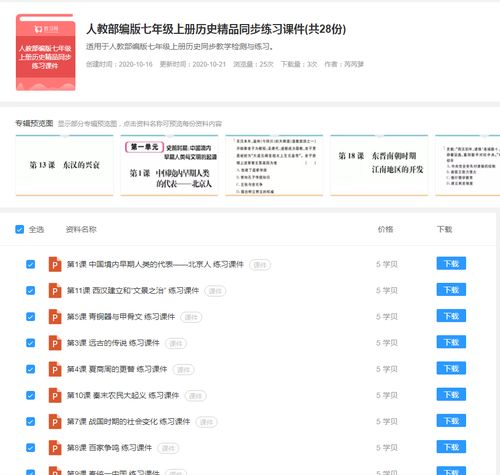Open 第3课 远古的传说 练习课件
Screen dimensions: 500x475
tap(113, 343)
